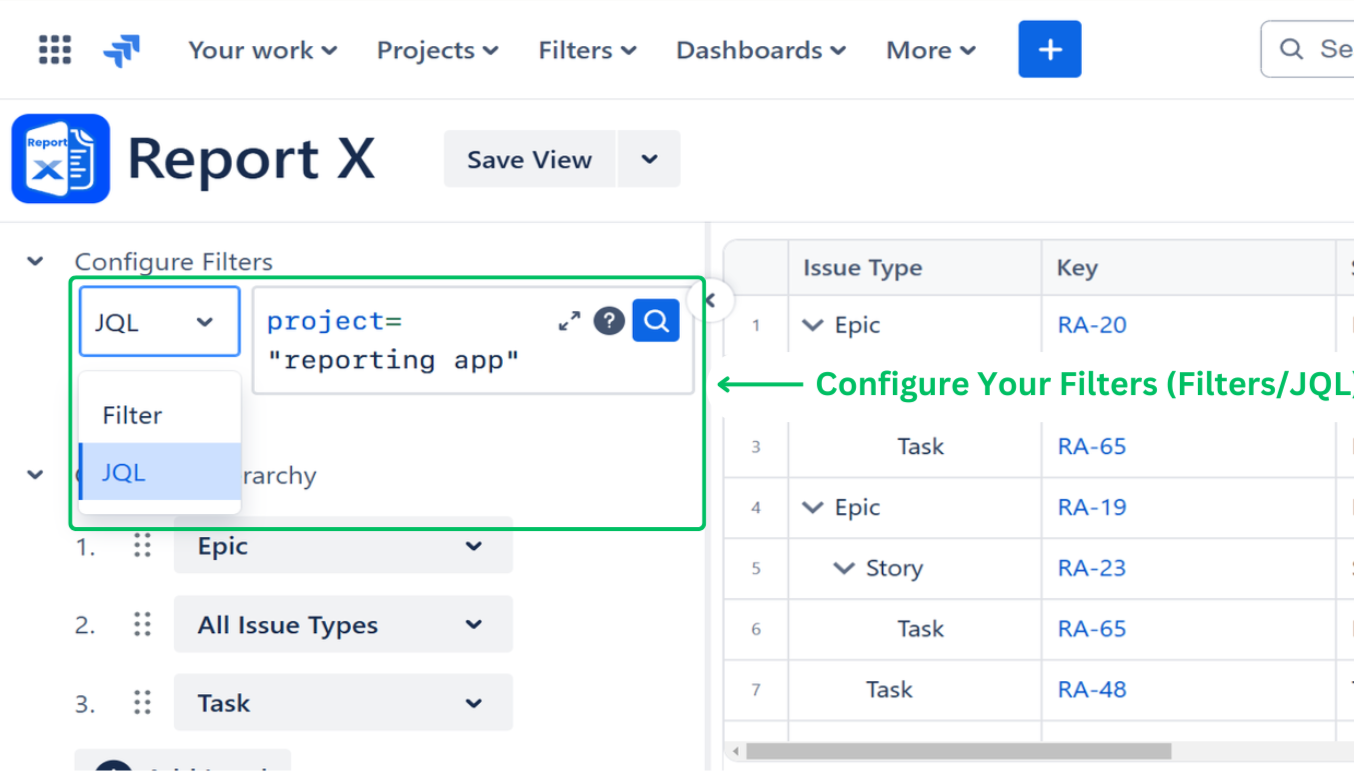Open the app switcher grid icon
Screen dimensions: 1354x771
click(x=55, y=49)
